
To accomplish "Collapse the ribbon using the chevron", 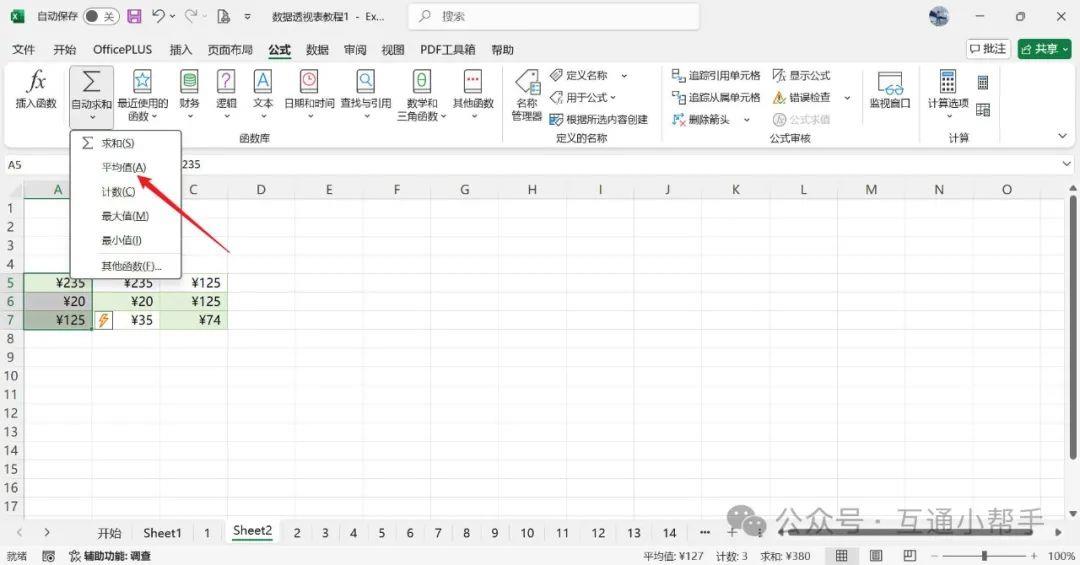I will [x=1062, y=136].
